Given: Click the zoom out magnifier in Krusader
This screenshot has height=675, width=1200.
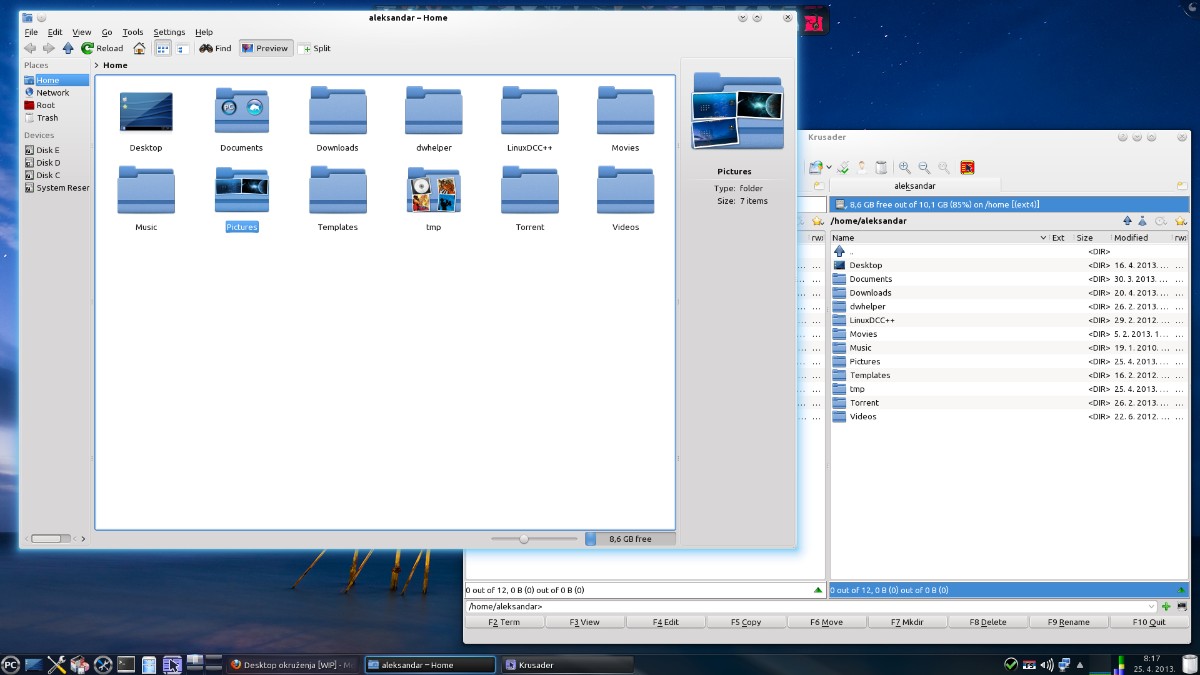Looking at the screenshot, I should [923, 168].
